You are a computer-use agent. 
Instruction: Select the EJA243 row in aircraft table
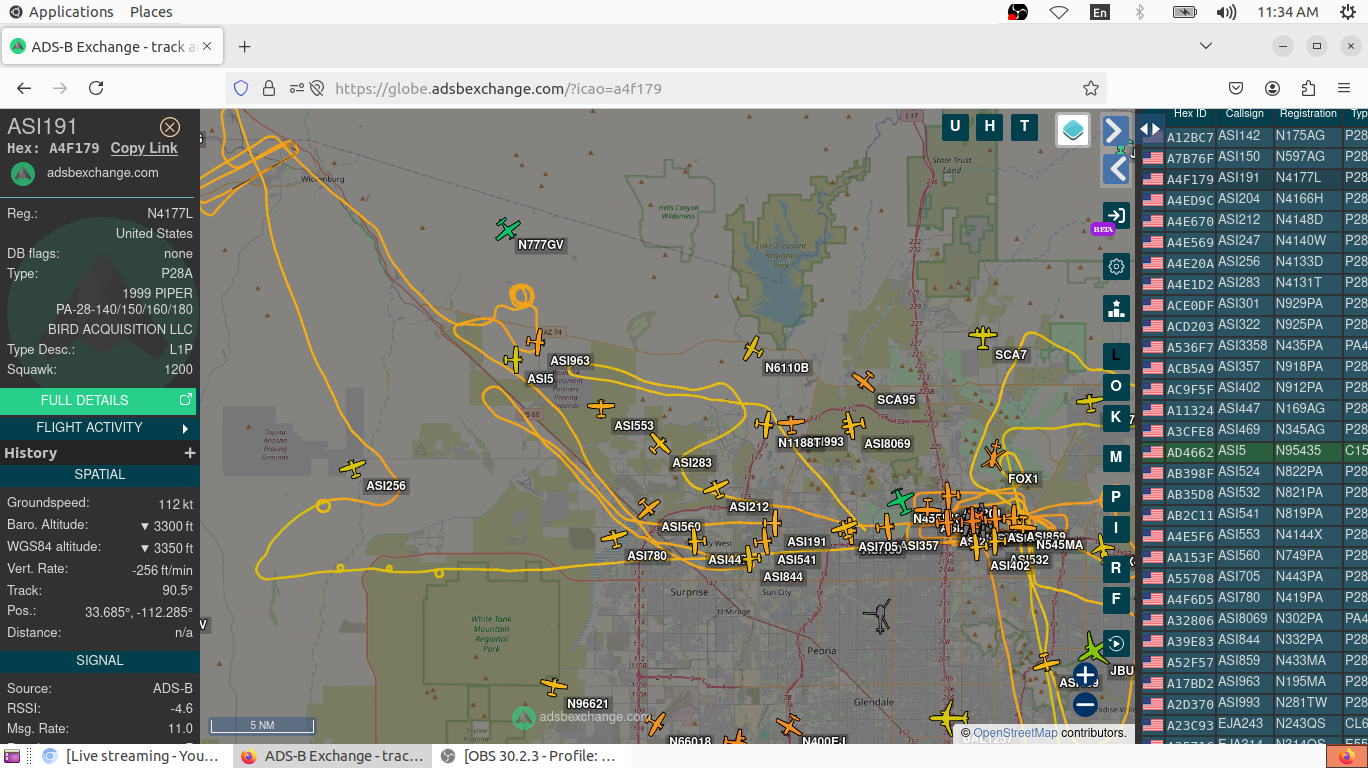(1254, 724)
